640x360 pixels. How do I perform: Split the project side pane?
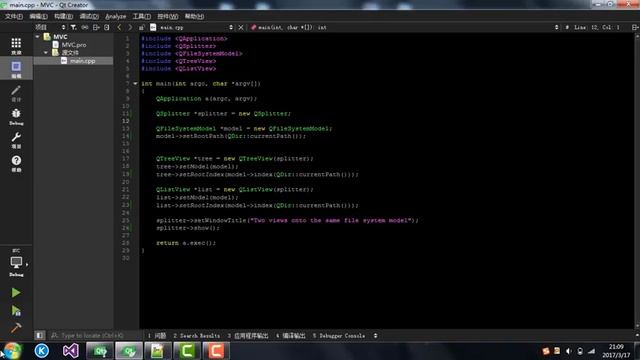coord(96,27)
